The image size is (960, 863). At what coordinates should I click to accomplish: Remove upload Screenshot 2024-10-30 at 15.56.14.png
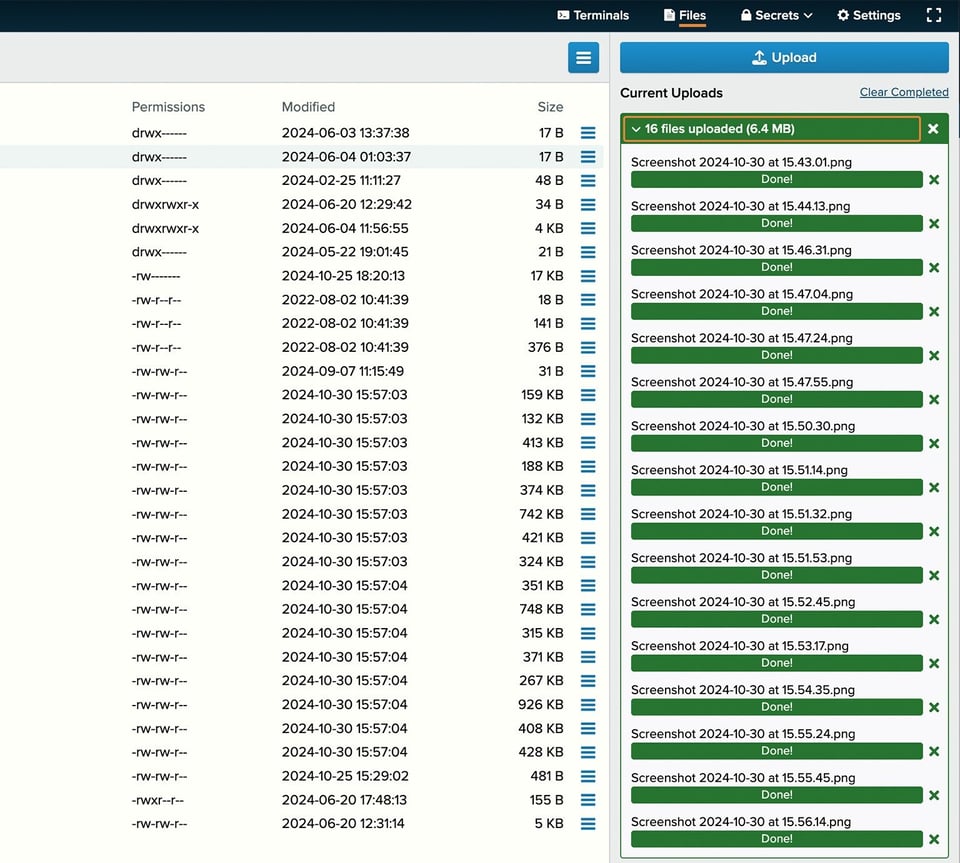pos(934,839)
